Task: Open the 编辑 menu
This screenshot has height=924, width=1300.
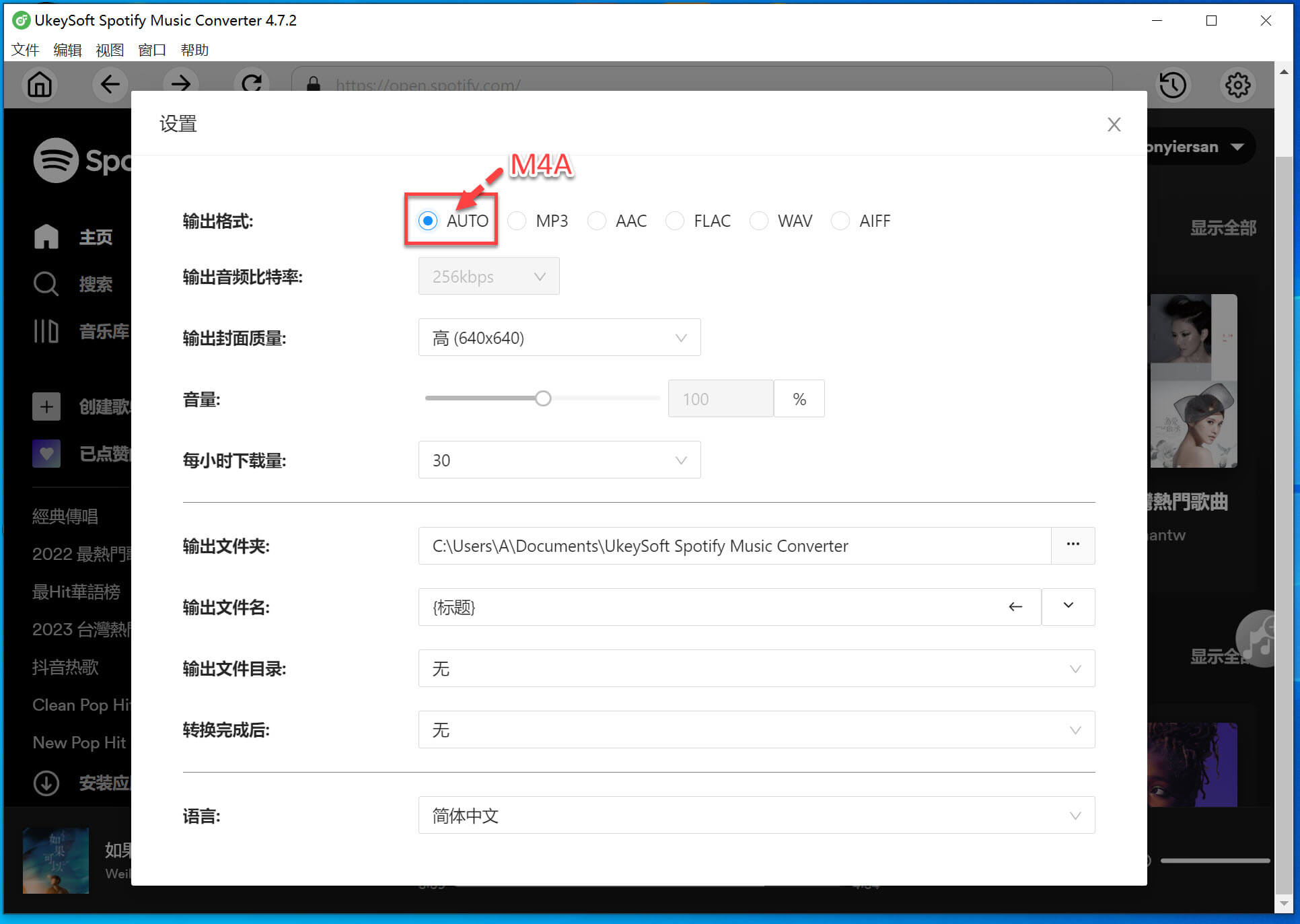Action: [x=67, y=50]
